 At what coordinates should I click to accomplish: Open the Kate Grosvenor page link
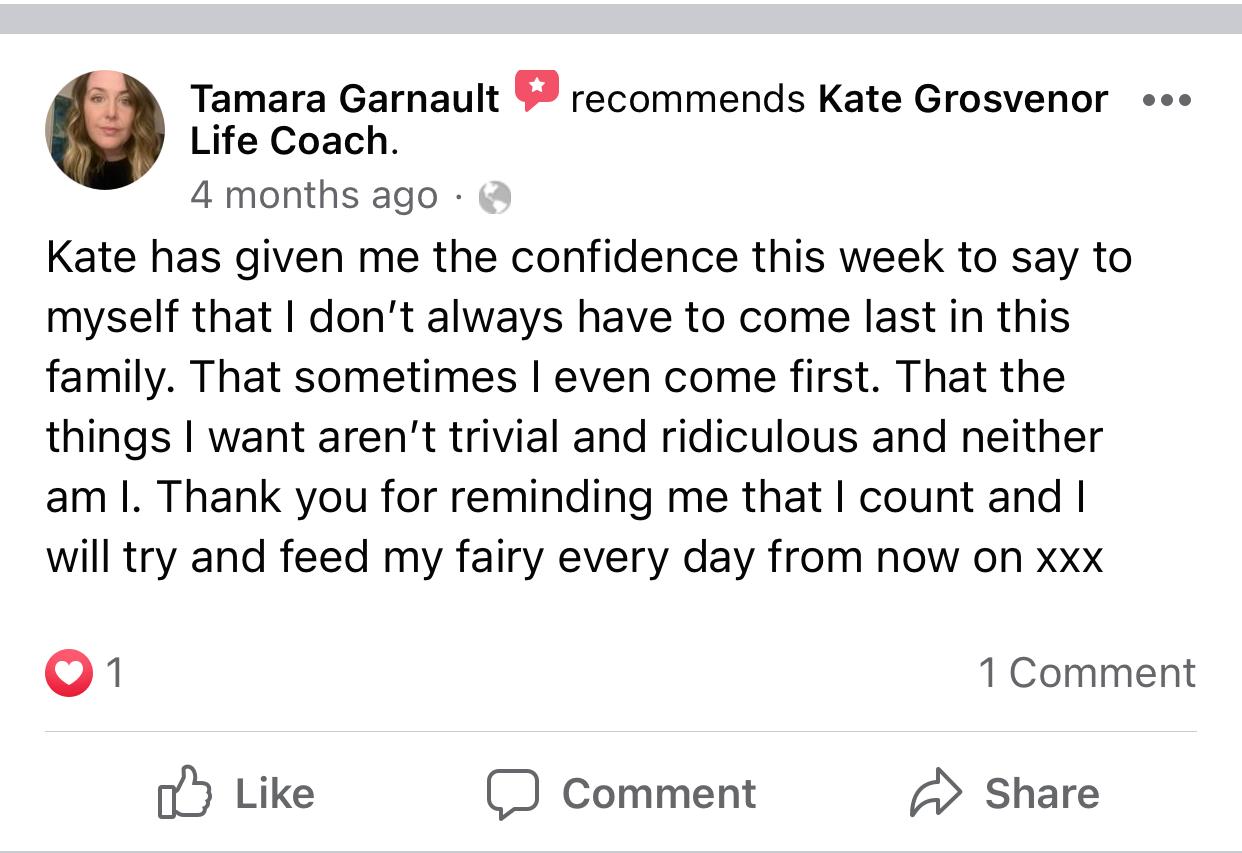[962, 99]
